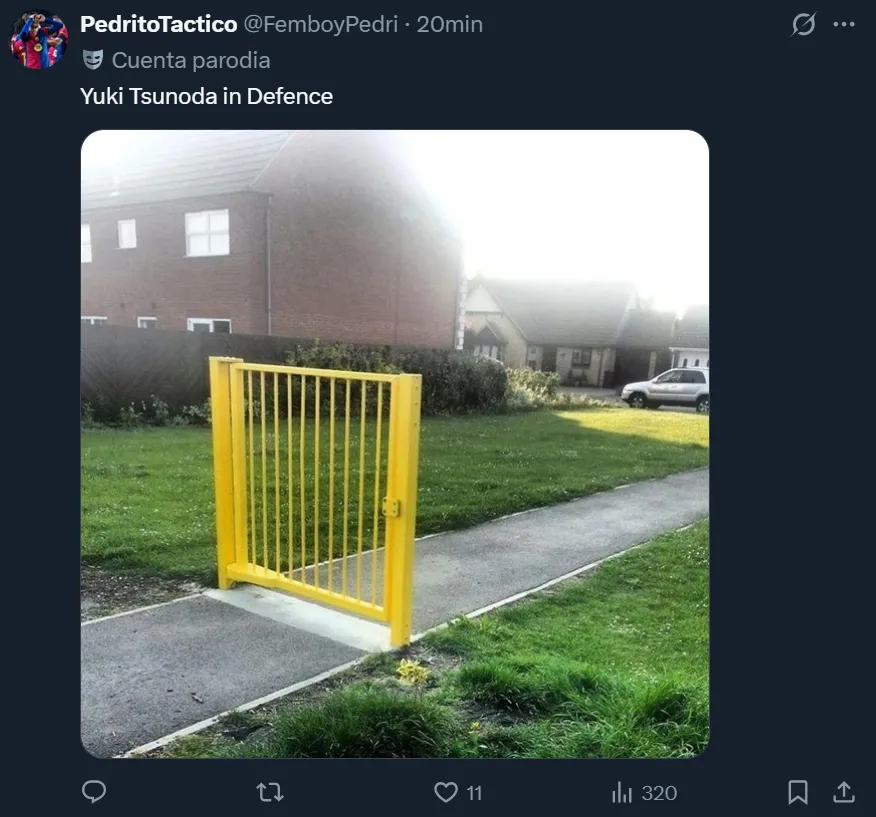Repost using the retweet arrows icon

click(x=270, y=792)
